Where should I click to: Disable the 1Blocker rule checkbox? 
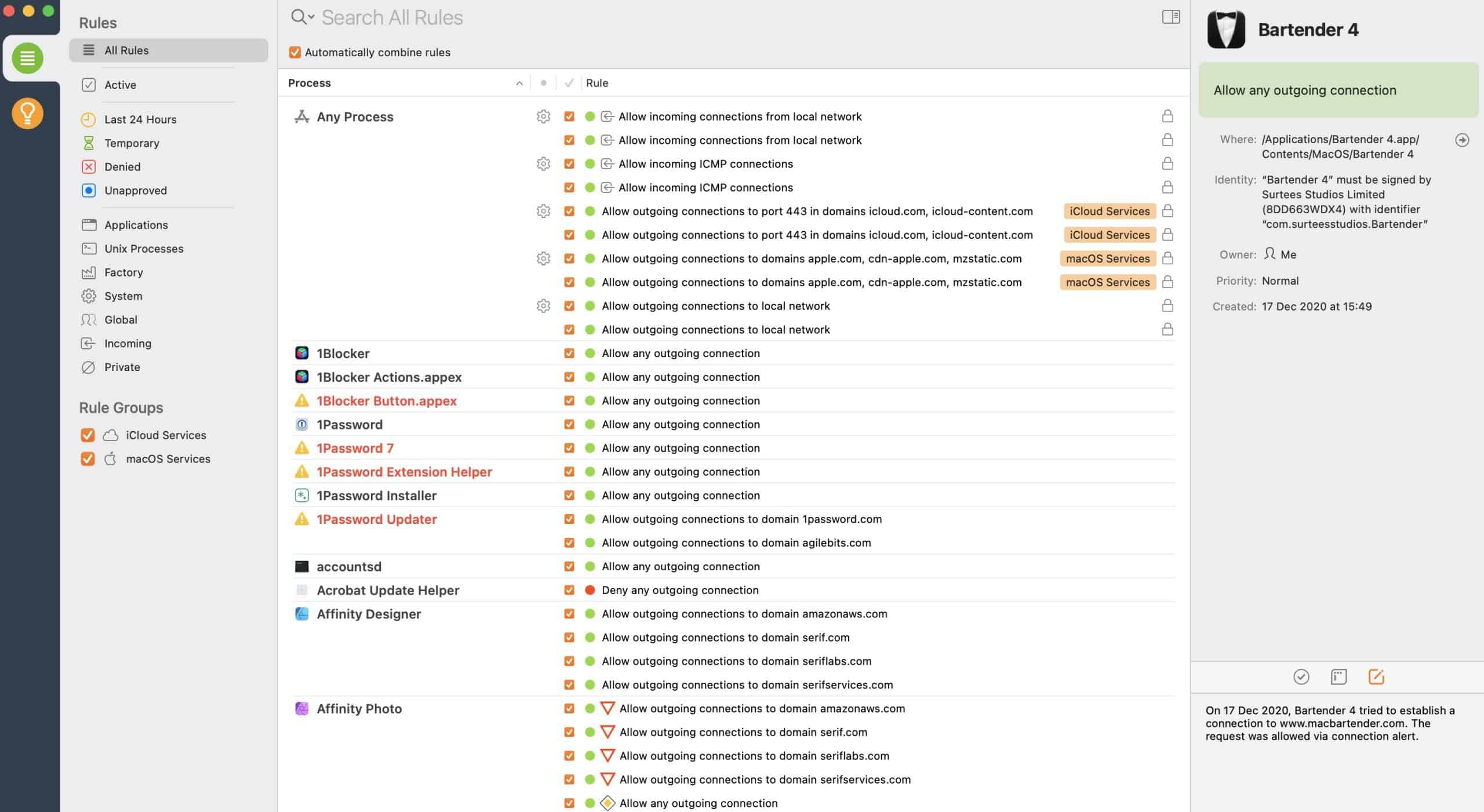click(569, 353)
